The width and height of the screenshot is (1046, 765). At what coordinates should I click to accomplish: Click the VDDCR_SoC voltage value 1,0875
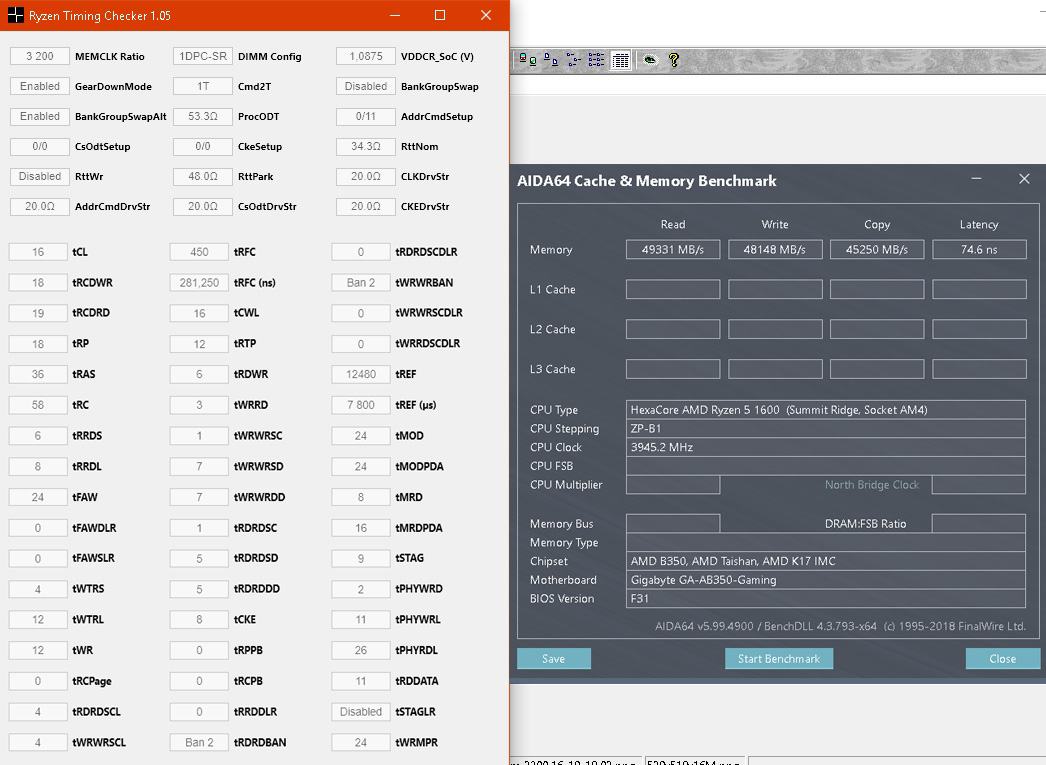tap(366, 56)
